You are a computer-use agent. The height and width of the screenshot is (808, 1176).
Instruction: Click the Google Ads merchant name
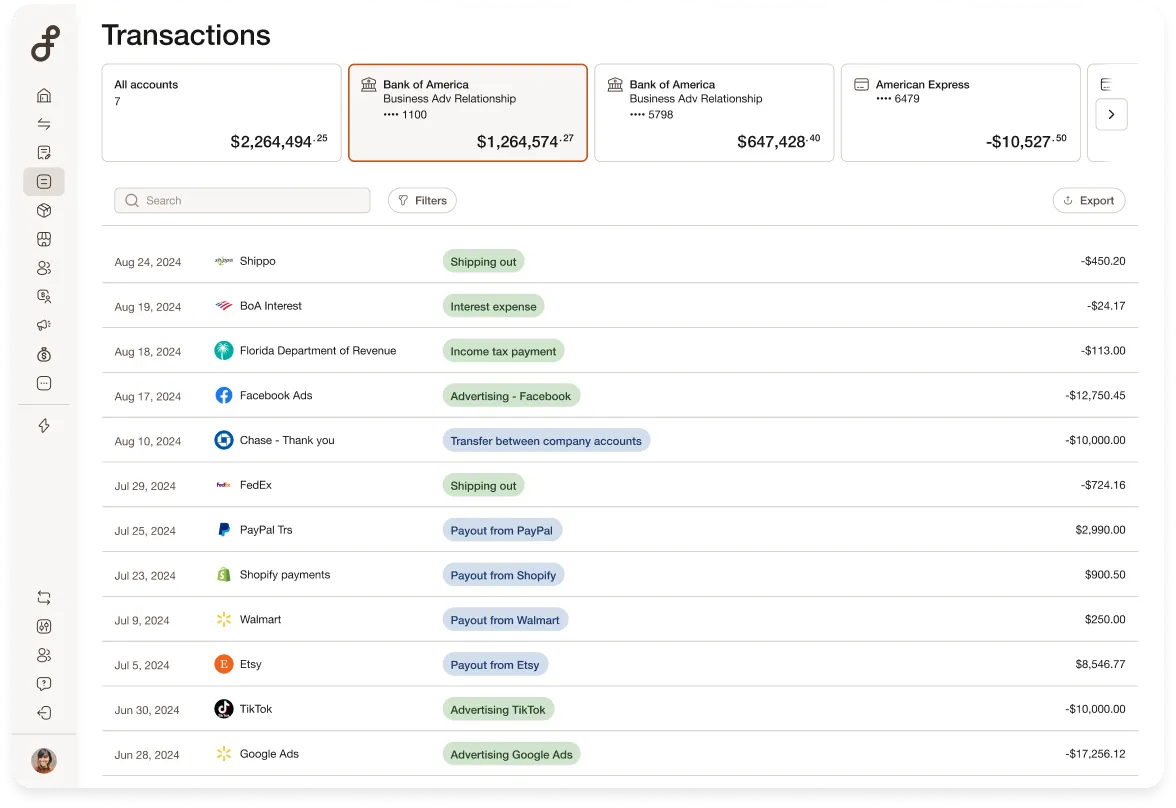coord(269,754)
